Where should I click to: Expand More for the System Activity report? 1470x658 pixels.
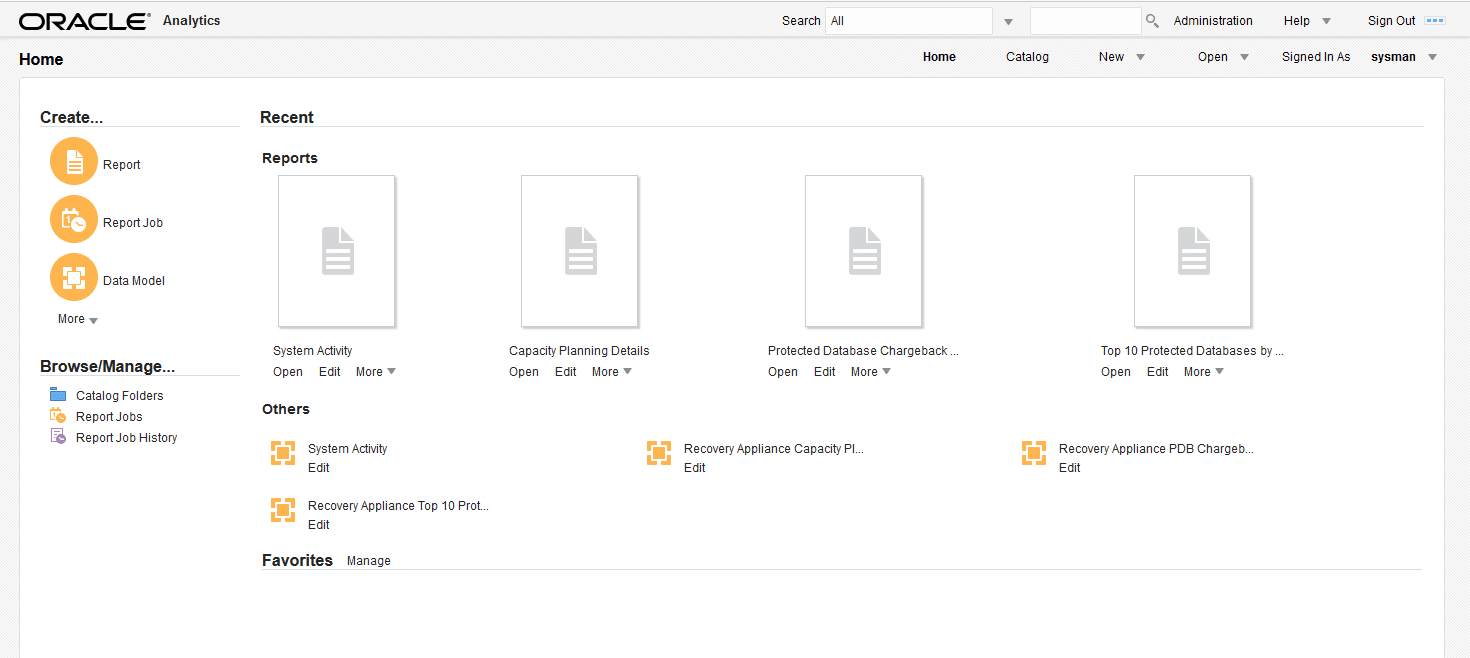(376, 372)
